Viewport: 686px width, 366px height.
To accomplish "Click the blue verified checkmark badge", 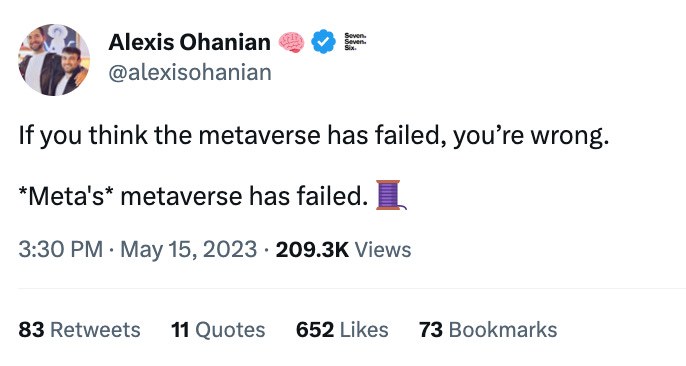I will [323, 42].
